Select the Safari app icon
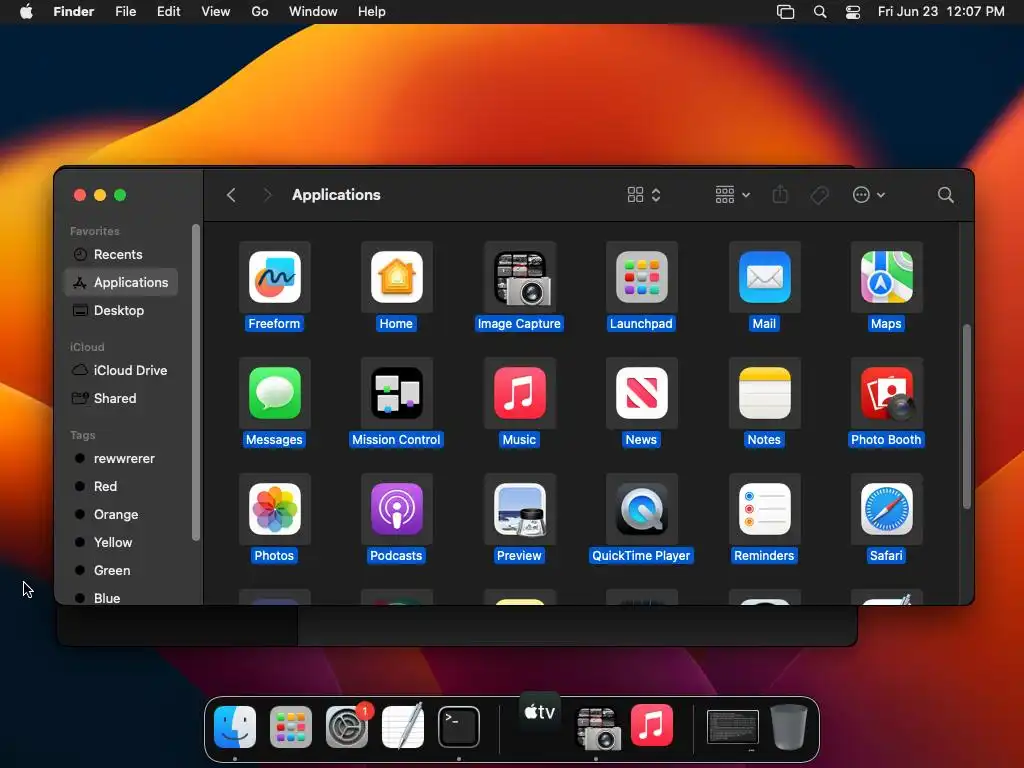 point(886,509)
